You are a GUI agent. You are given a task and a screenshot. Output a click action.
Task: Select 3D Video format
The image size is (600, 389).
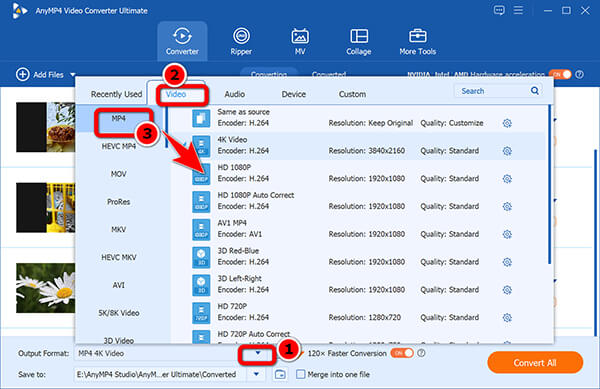[x=119, y=340]
